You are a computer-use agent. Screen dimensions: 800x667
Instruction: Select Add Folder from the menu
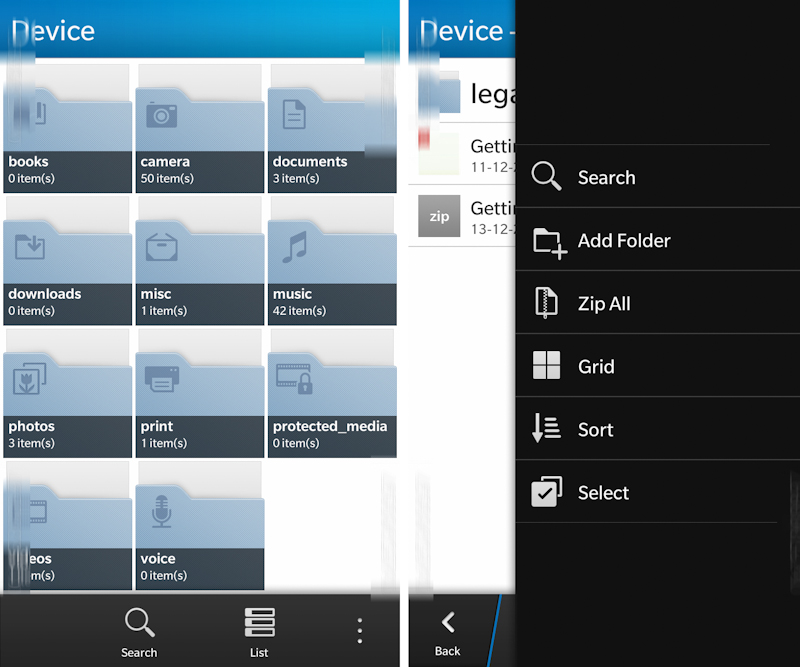[x=622, y=241]
